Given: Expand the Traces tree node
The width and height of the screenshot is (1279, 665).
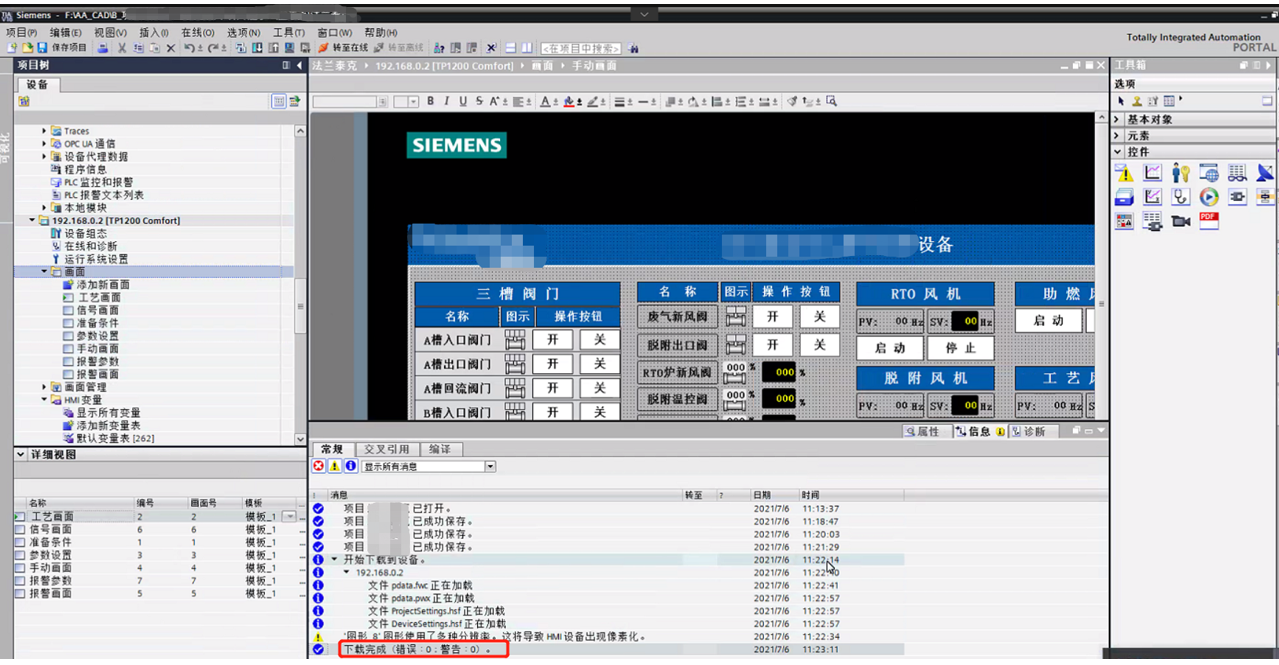Looking at the screenshot, I should [44, 131].
